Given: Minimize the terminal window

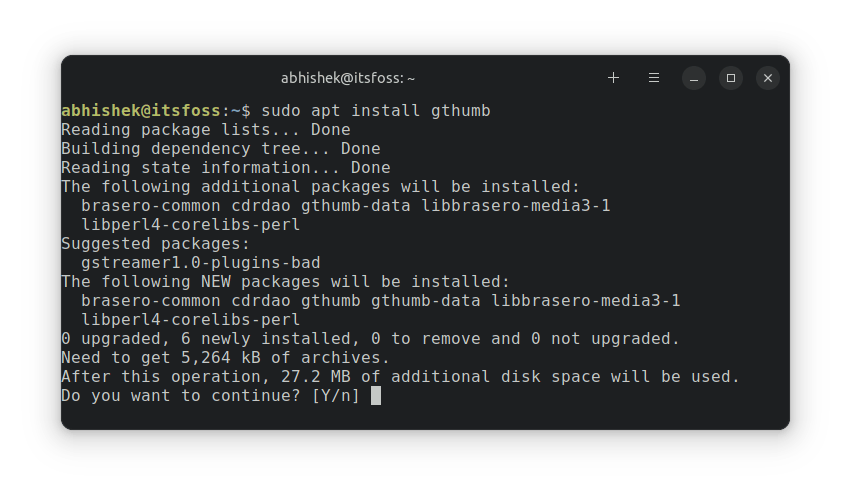Looking at the screenshot, I should pyautogui.click(x=694, y=78).
